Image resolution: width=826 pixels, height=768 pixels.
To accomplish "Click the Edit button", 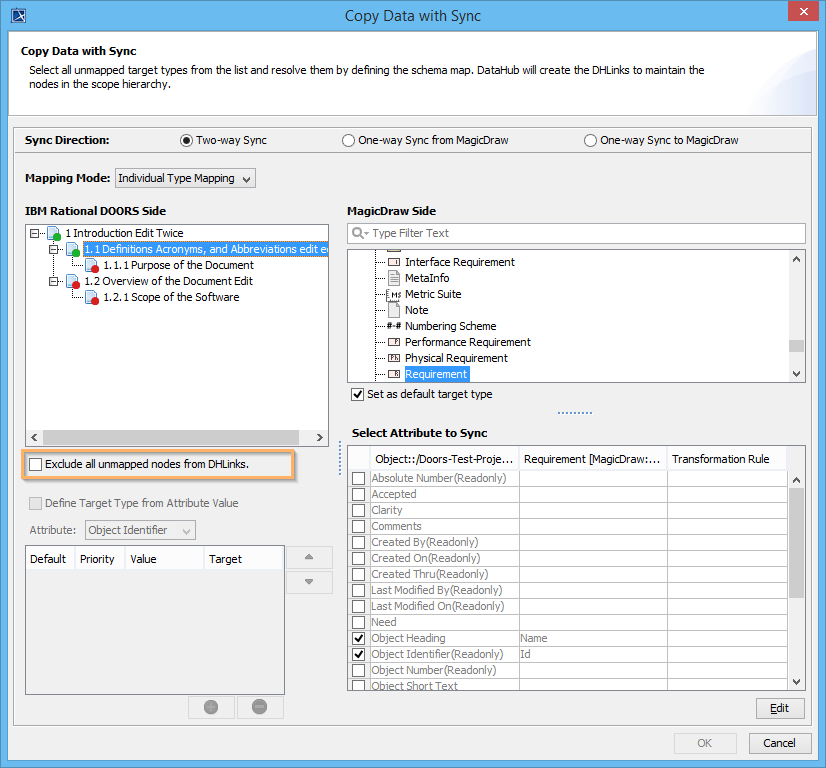I will pos(779,708).
